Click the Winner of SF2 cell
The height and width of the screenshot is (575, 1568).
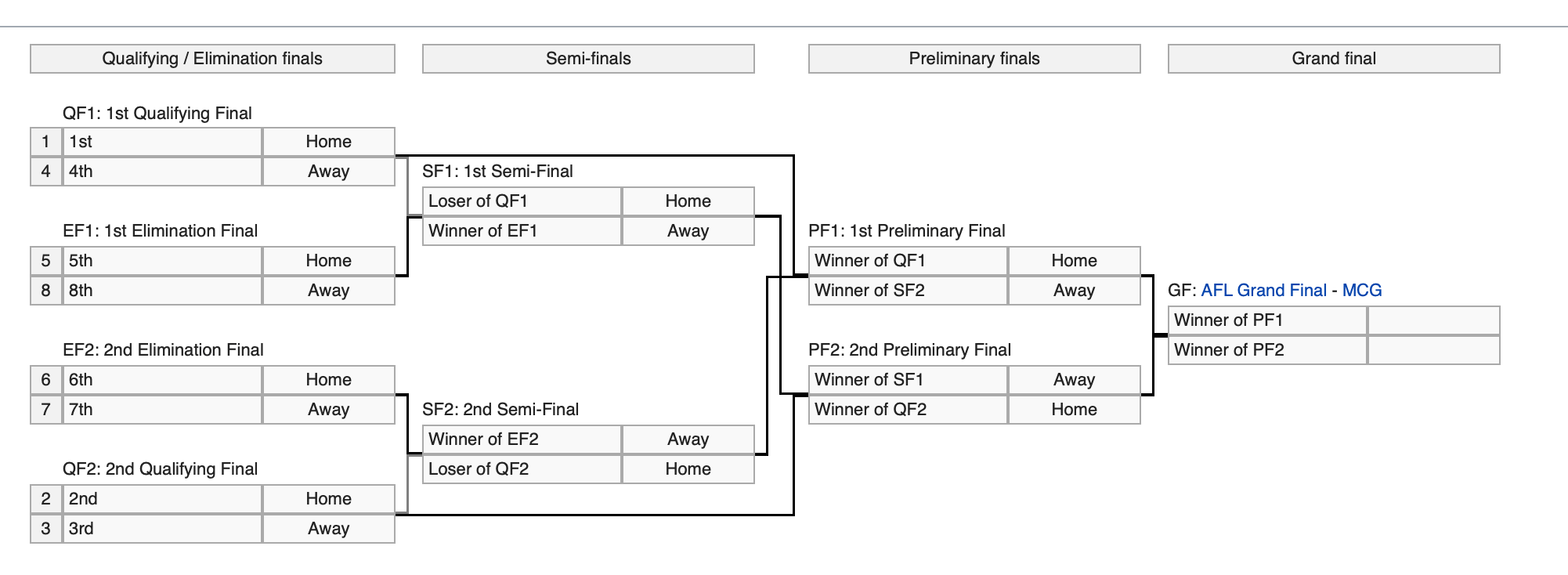(x=908, y=291)
